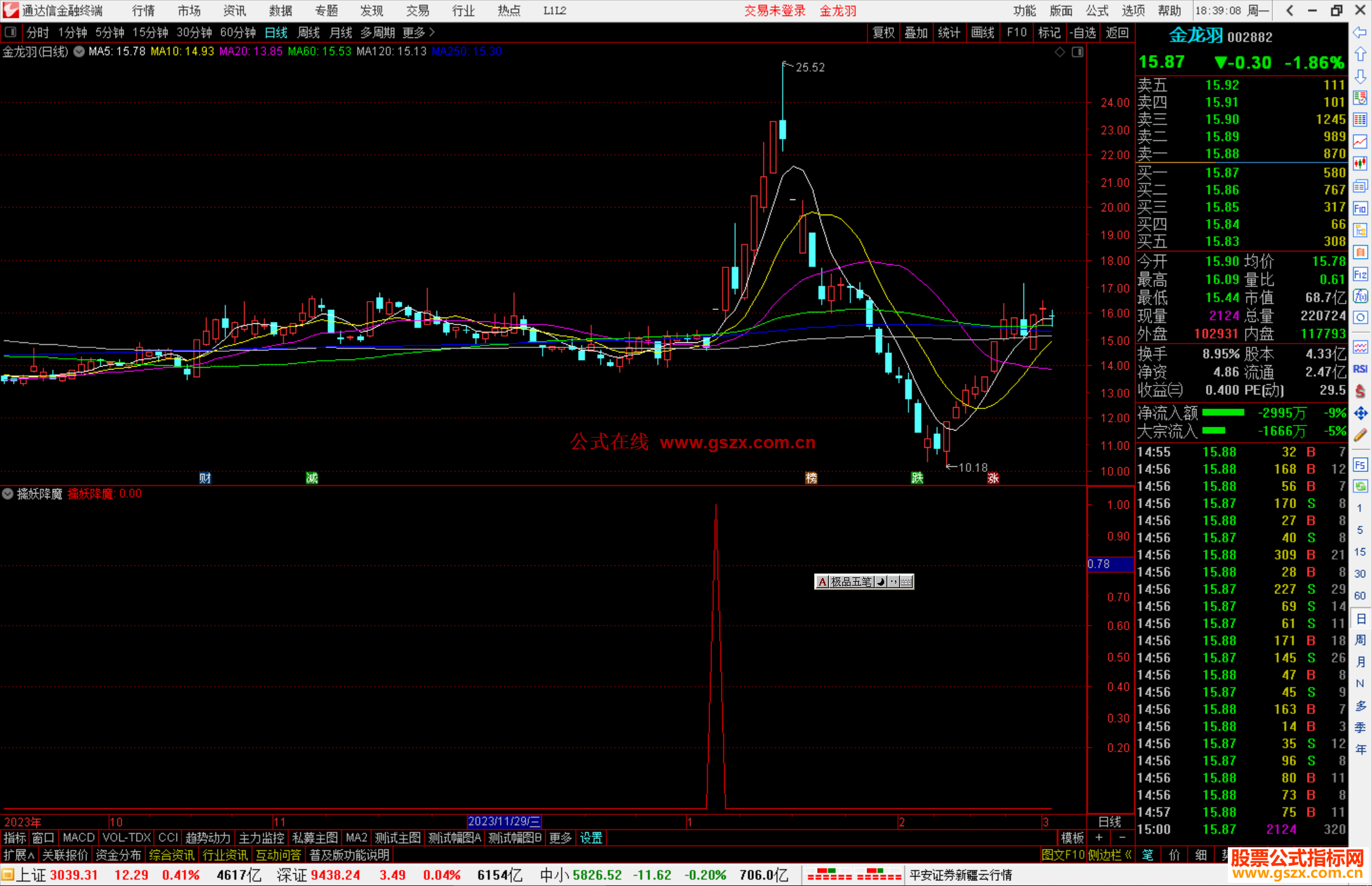Click the 图文F10 link

(1063, 855)
